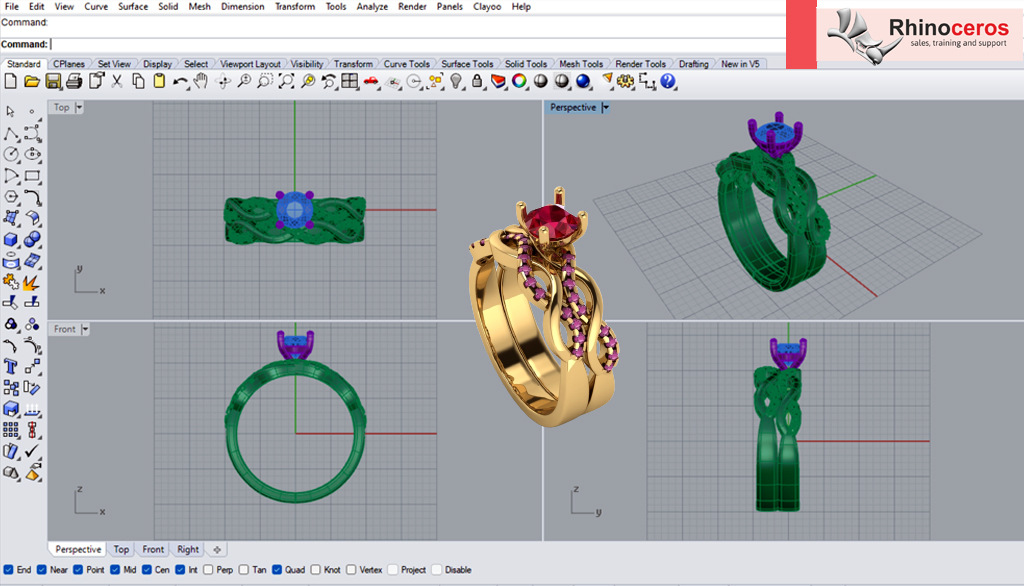1024x586 pixels.
Task: Expand the Front viewport dropdown arrow
Action: (x=85, y=329)
